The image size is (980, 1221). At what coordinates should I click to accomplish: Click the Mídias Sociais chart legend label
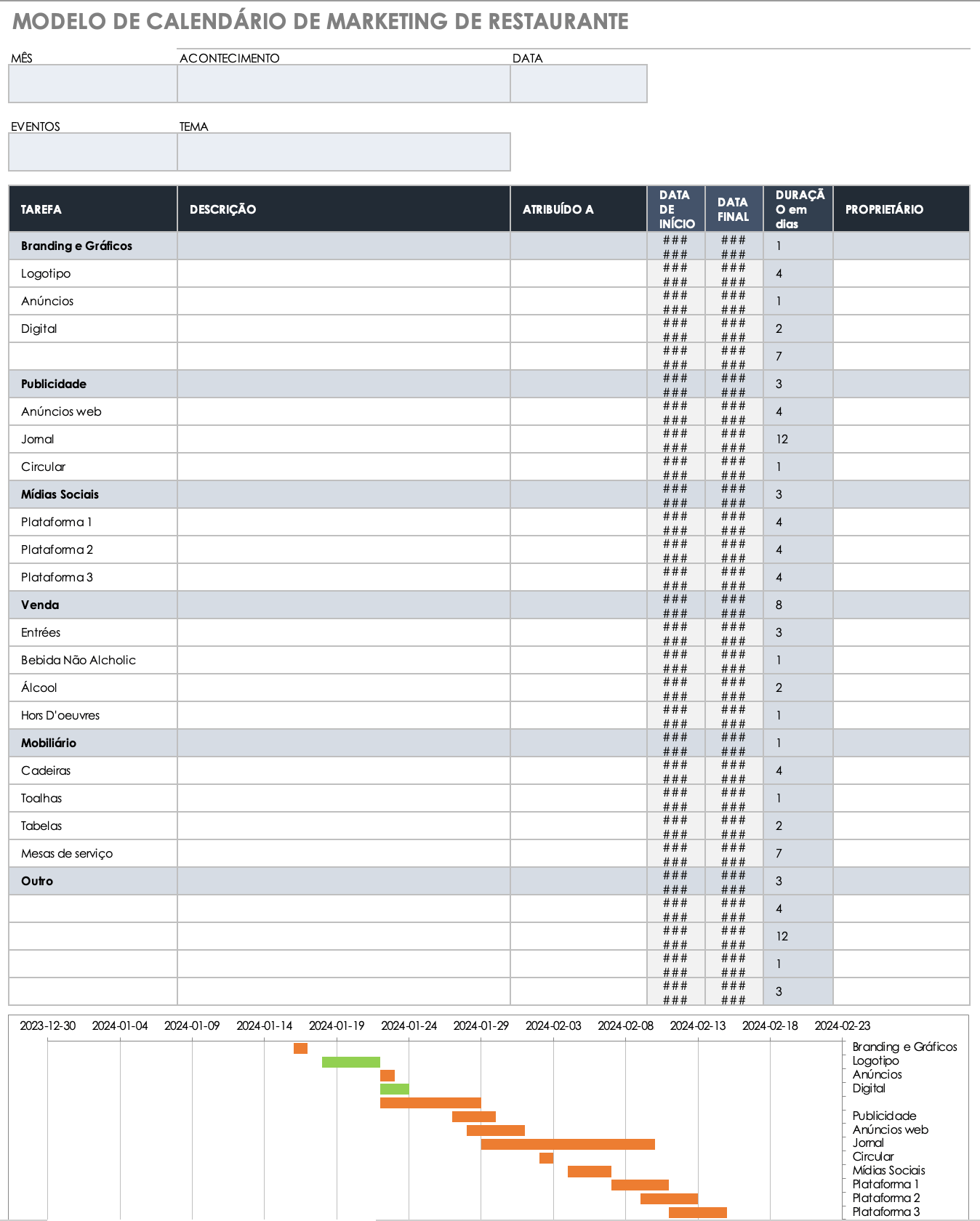point(888,1170)
